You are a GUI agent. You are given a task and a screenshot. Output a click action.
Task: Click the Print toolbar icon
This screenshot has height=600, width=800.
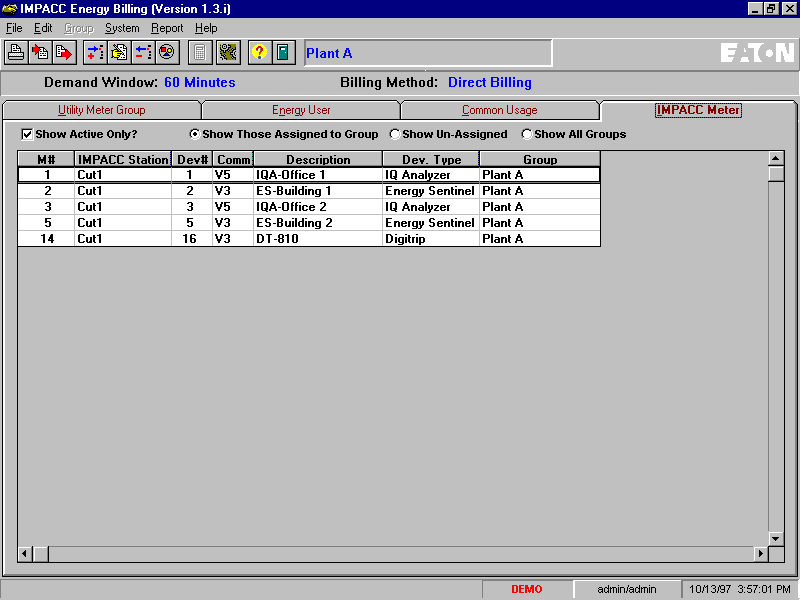coord(16,53)
